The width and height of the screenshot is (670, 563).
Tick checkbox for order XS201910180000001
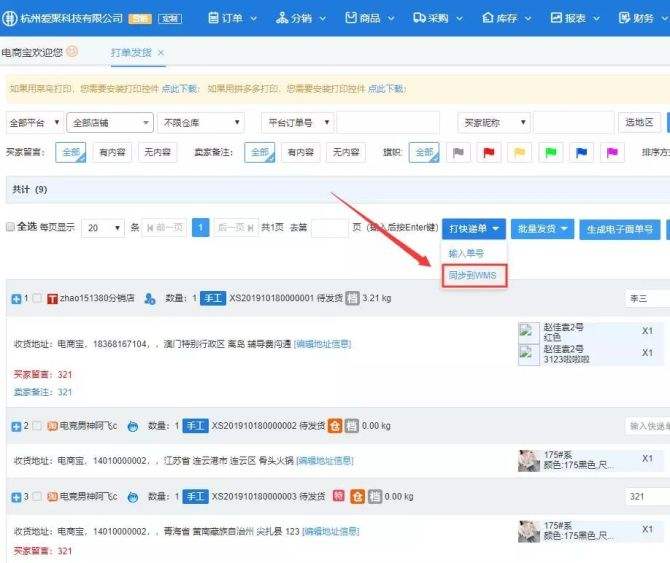point(38,298)
